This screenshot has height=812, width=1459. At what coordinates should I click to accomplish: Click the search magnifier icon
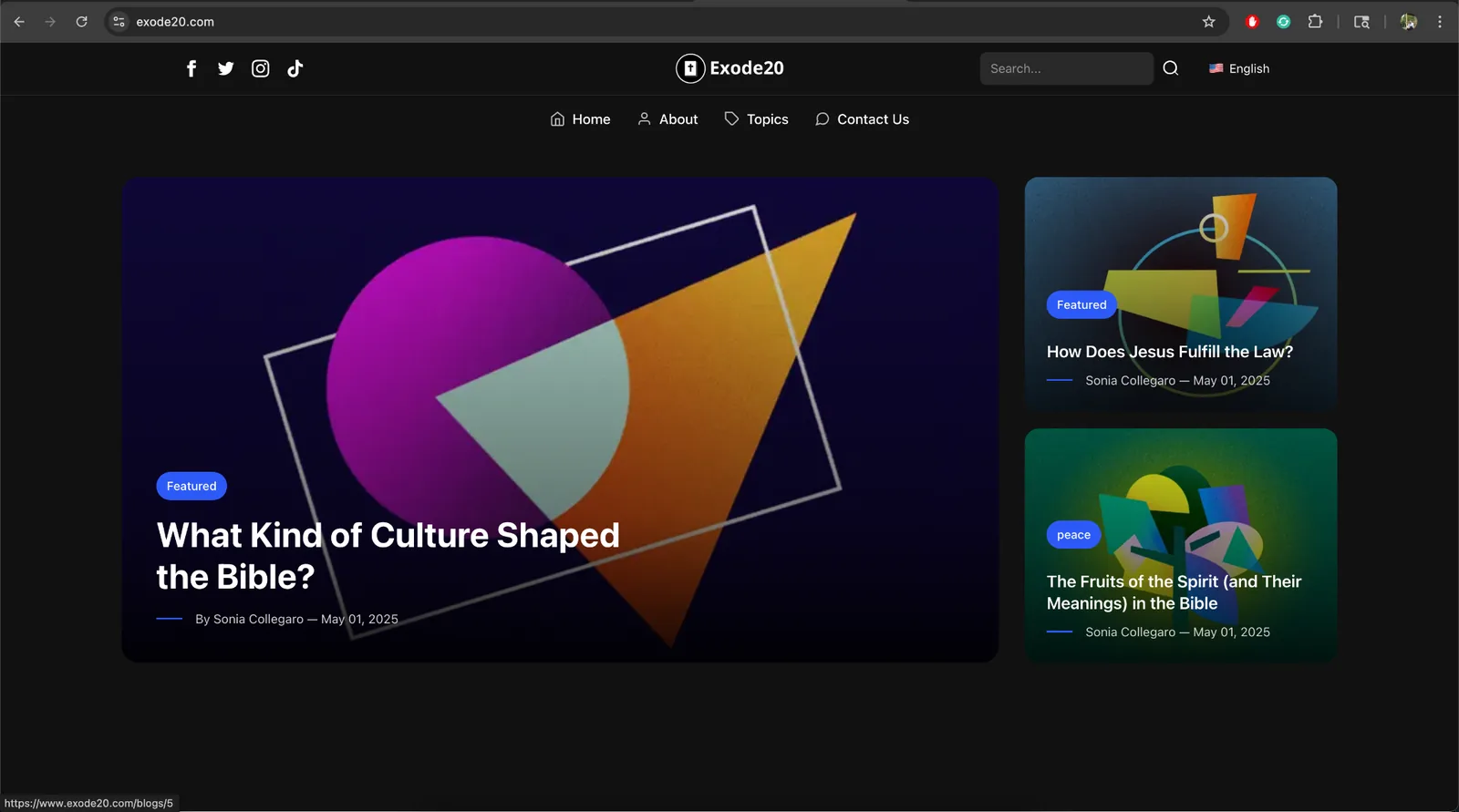coord(1171,68)
